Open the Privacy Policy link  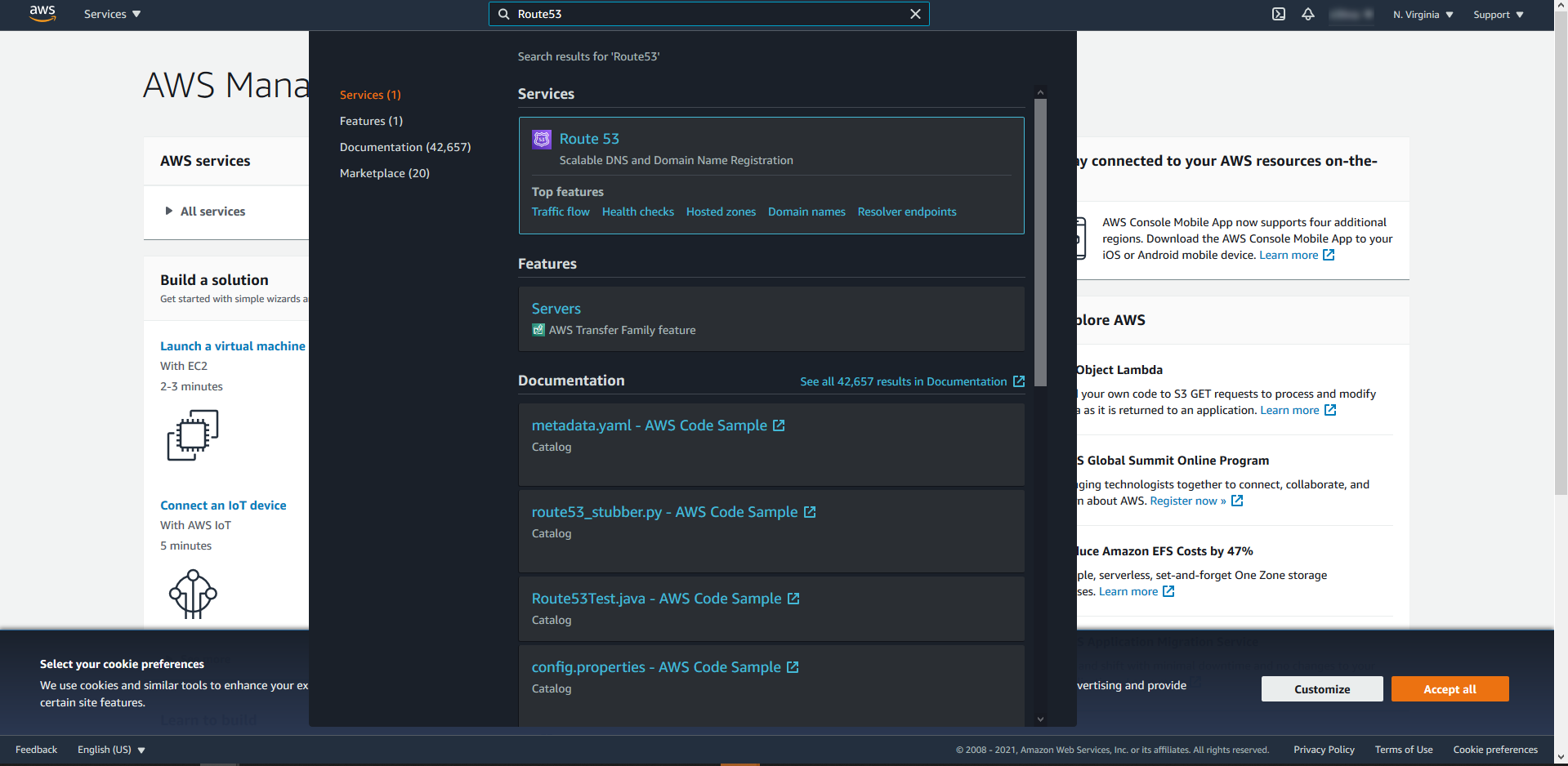(x=1324, y=750)
